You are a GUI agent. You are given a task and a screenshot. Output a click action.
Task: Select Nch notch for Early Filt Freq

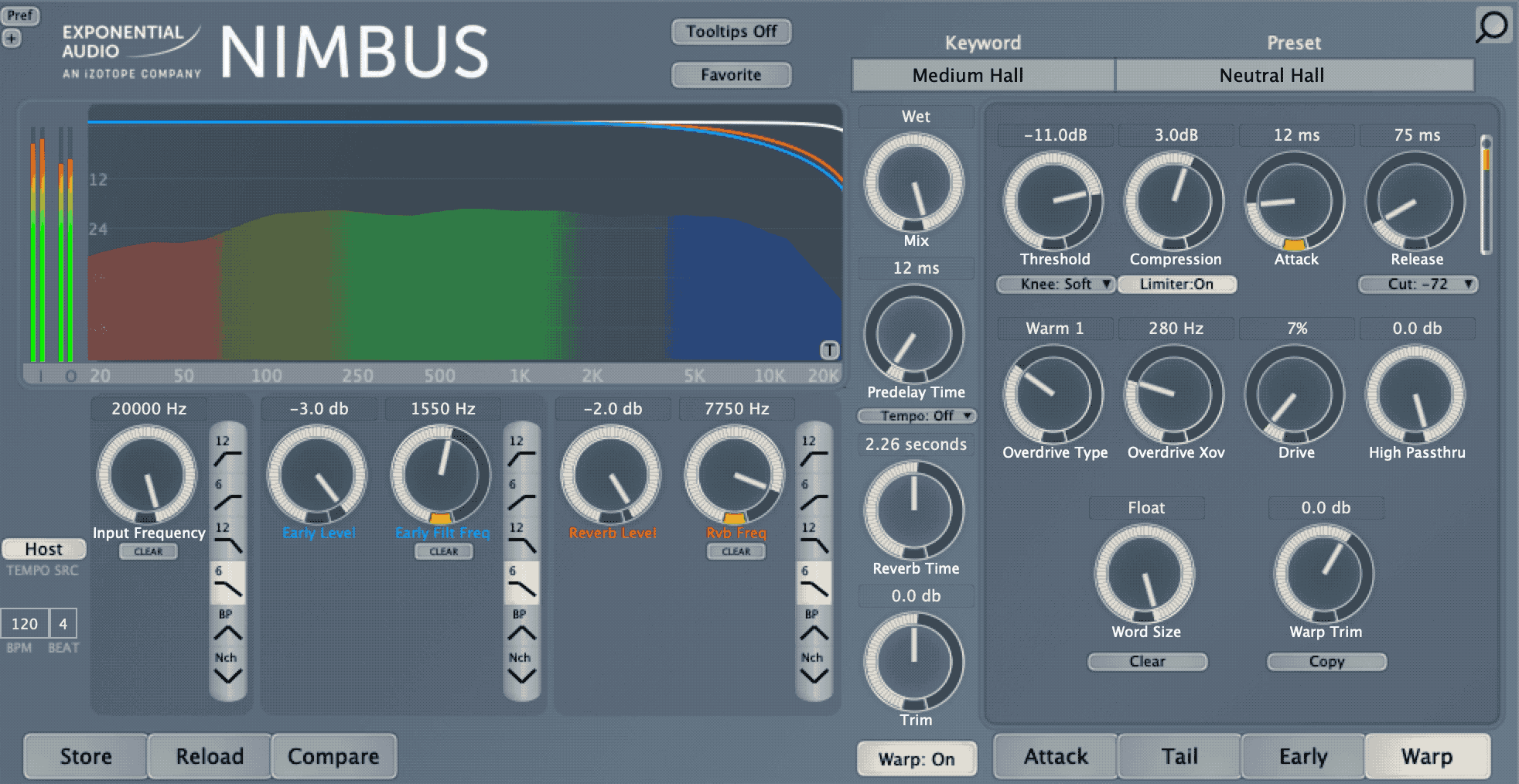pyautogui.click(x=521, y=668)
